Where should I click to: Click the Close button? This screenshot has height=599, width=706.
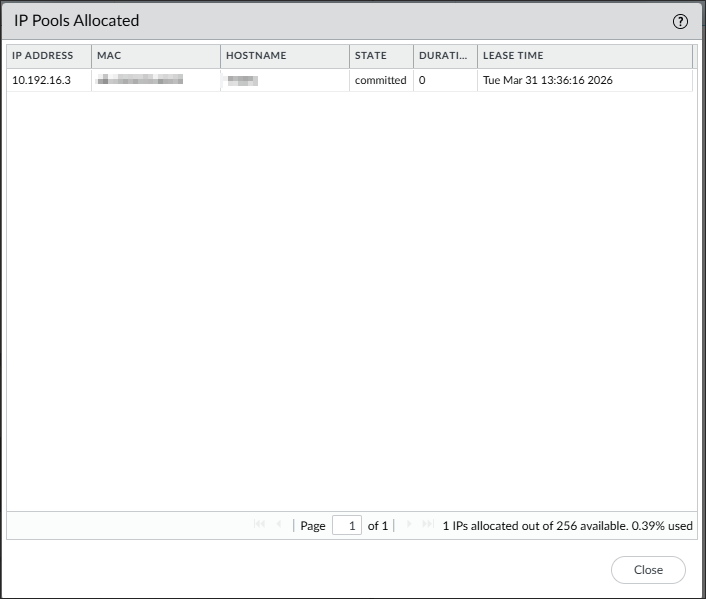648,570
